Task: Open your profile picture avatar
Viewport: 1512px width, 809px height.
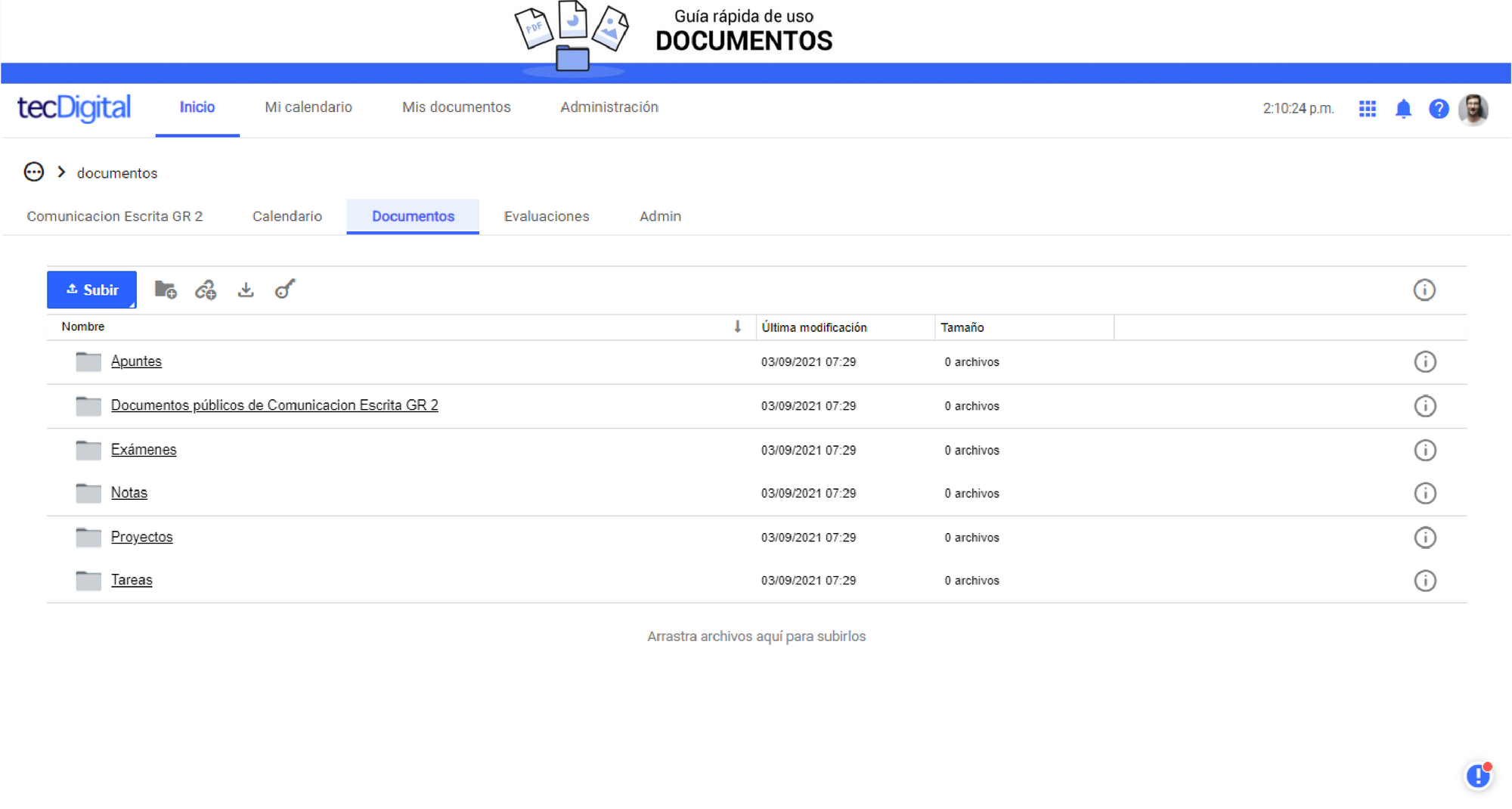Action: 1474,109
